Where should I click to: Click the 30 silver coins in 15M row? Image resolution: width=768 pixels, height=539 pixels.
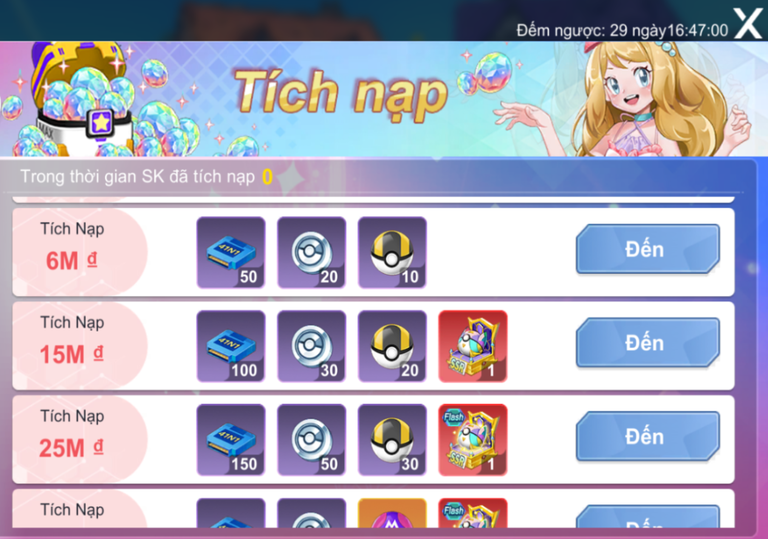tap(312, 346)
